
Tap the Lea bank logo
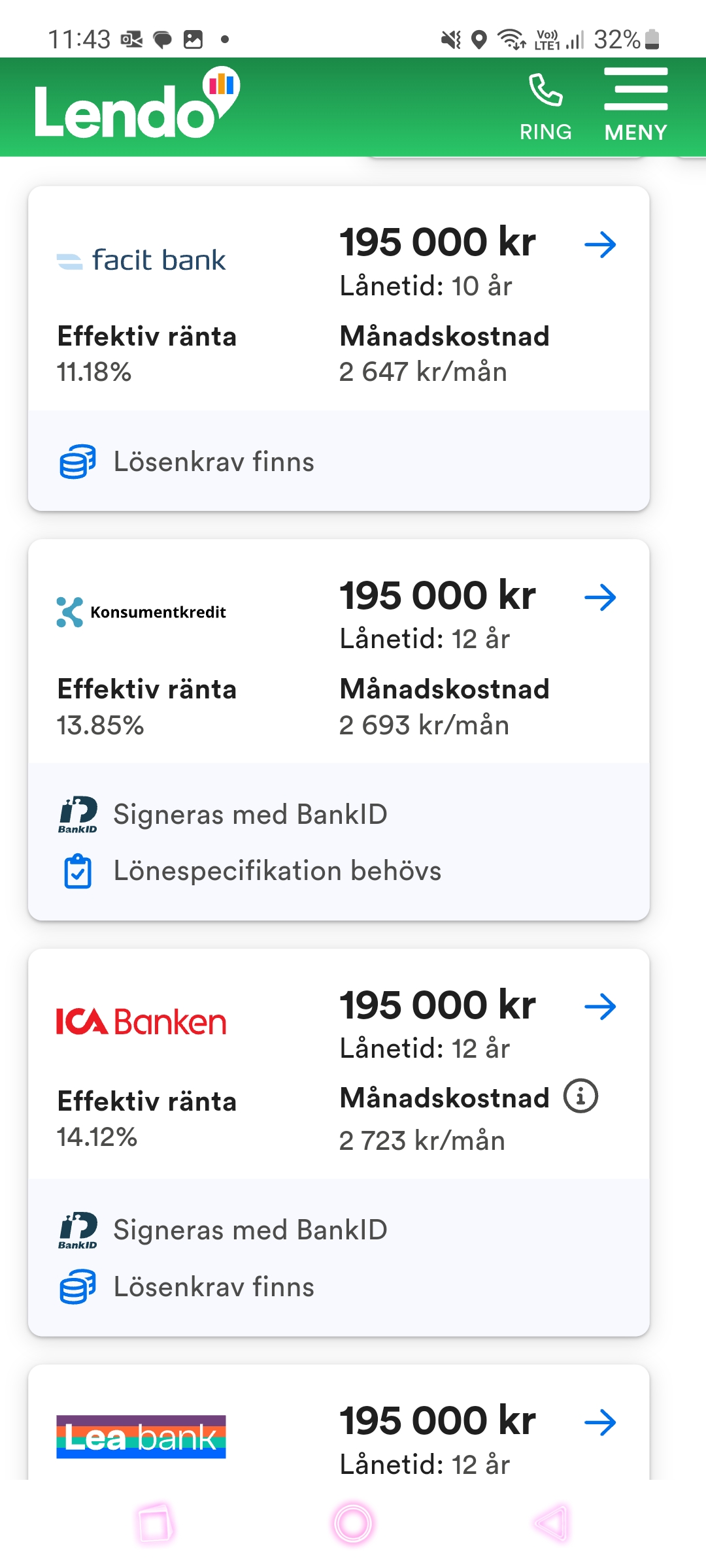click(141, 1437)
